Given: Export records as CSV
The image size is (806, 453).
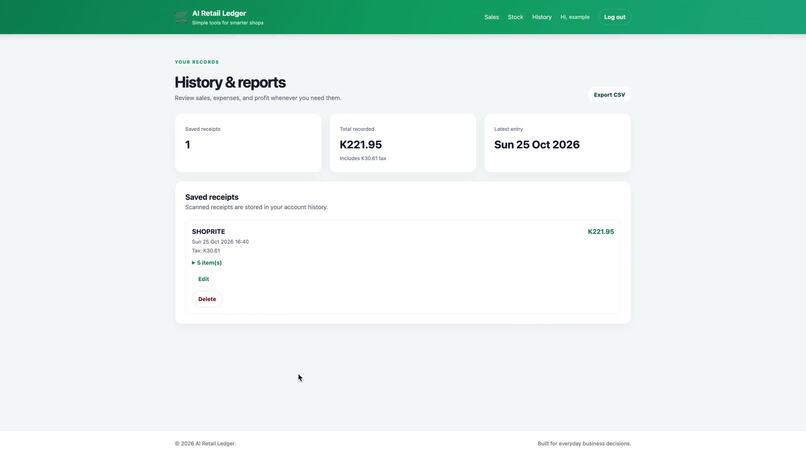Looking at the screenshot, I should [609, 95].
